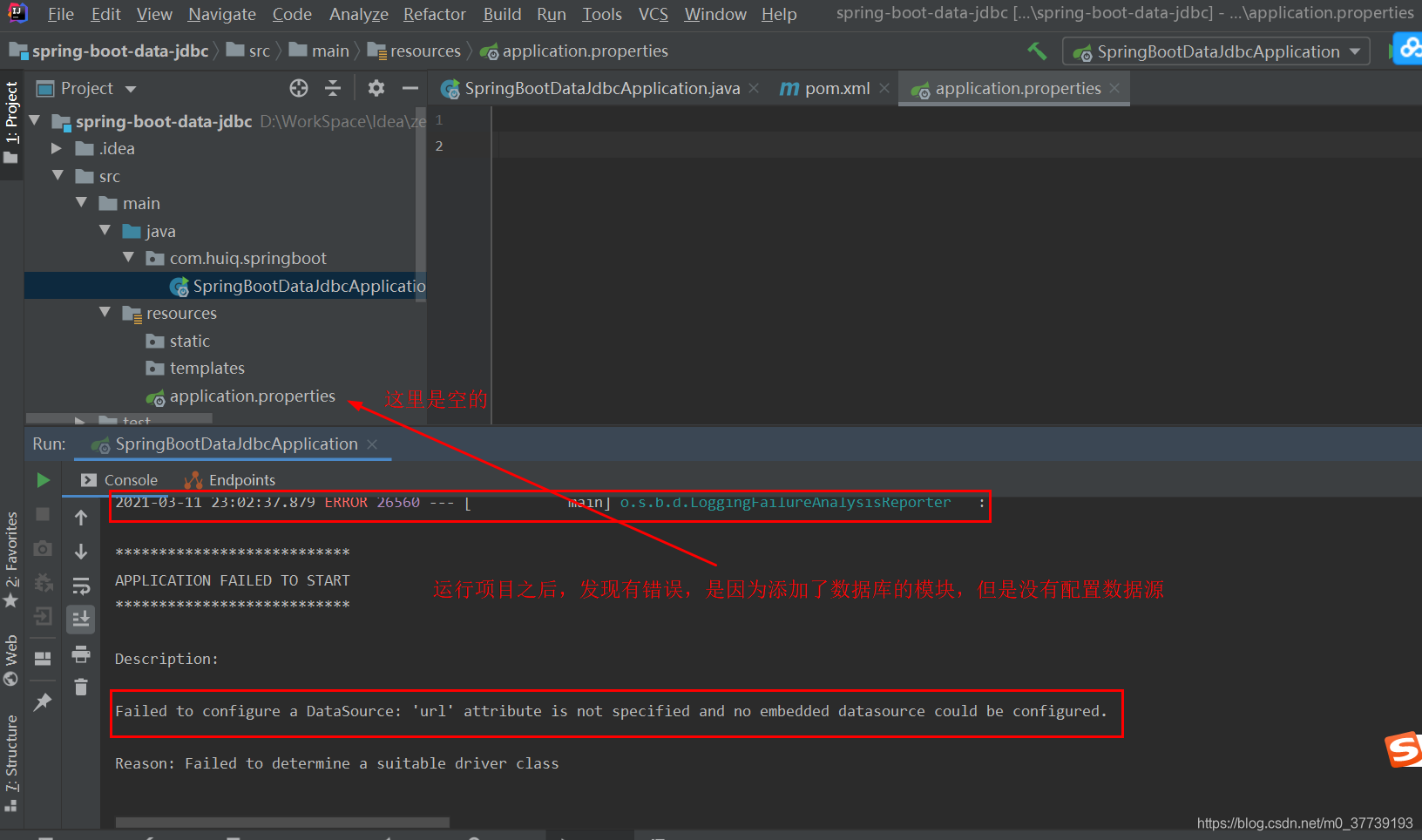This screenshot has width=1422, height=840.
Task: Open the Navigate menu
Action: coord(222,14)
